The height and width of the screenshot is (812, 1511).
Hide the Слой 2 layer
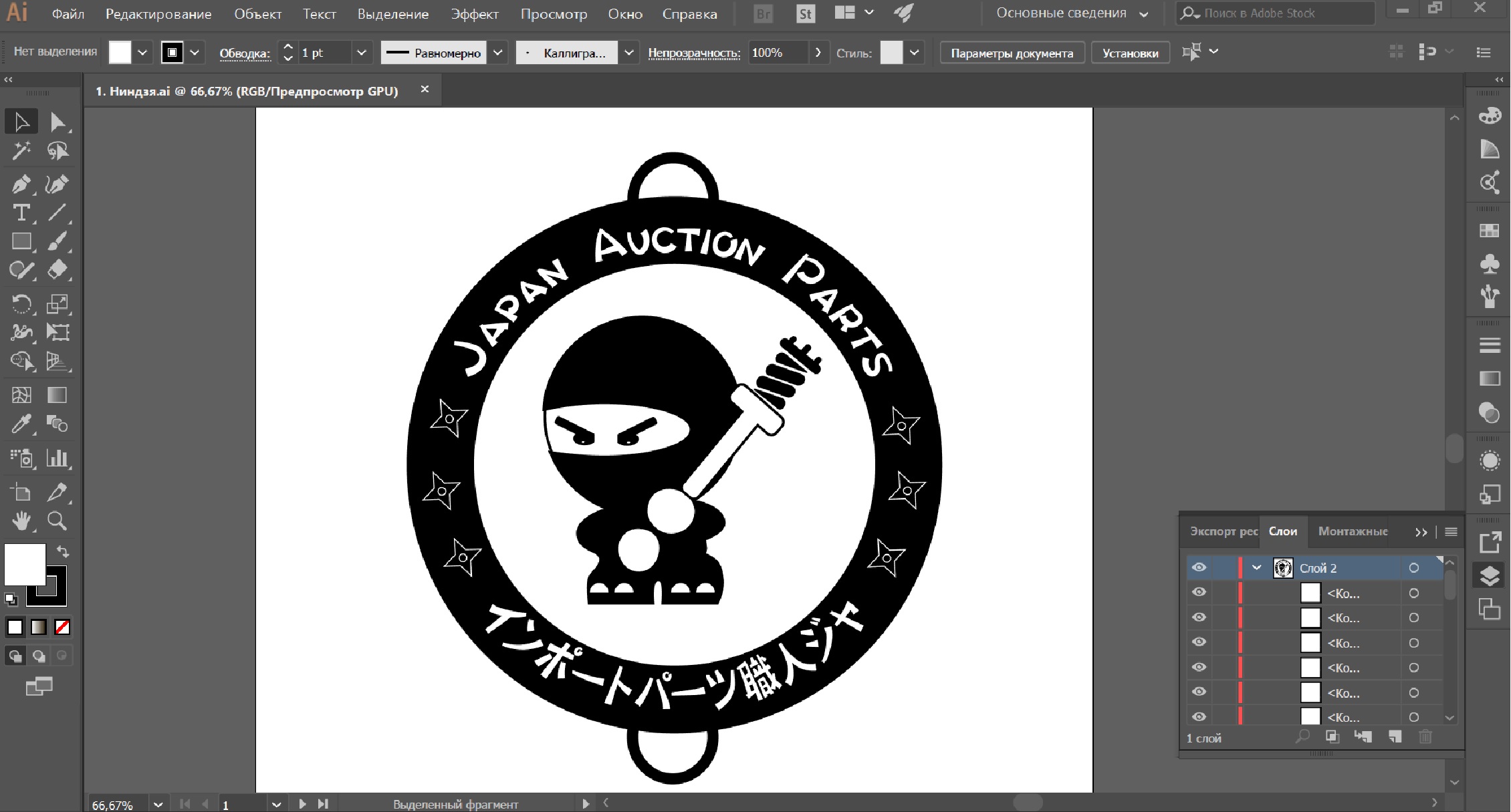1199,567
